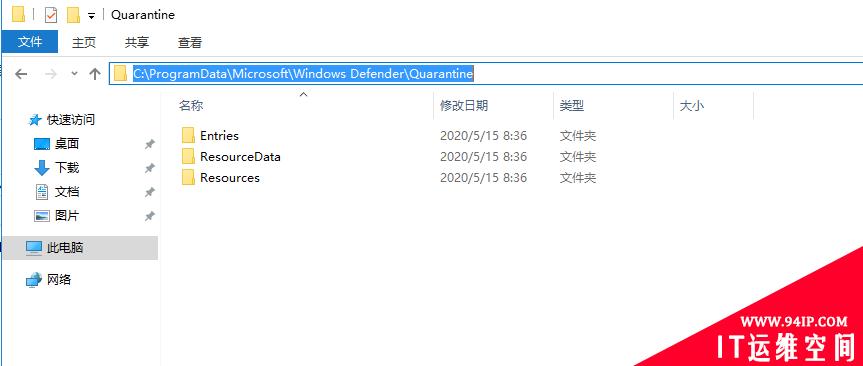
Task: Click the folder icon in the title bar
Action: [x=18, y=15]
